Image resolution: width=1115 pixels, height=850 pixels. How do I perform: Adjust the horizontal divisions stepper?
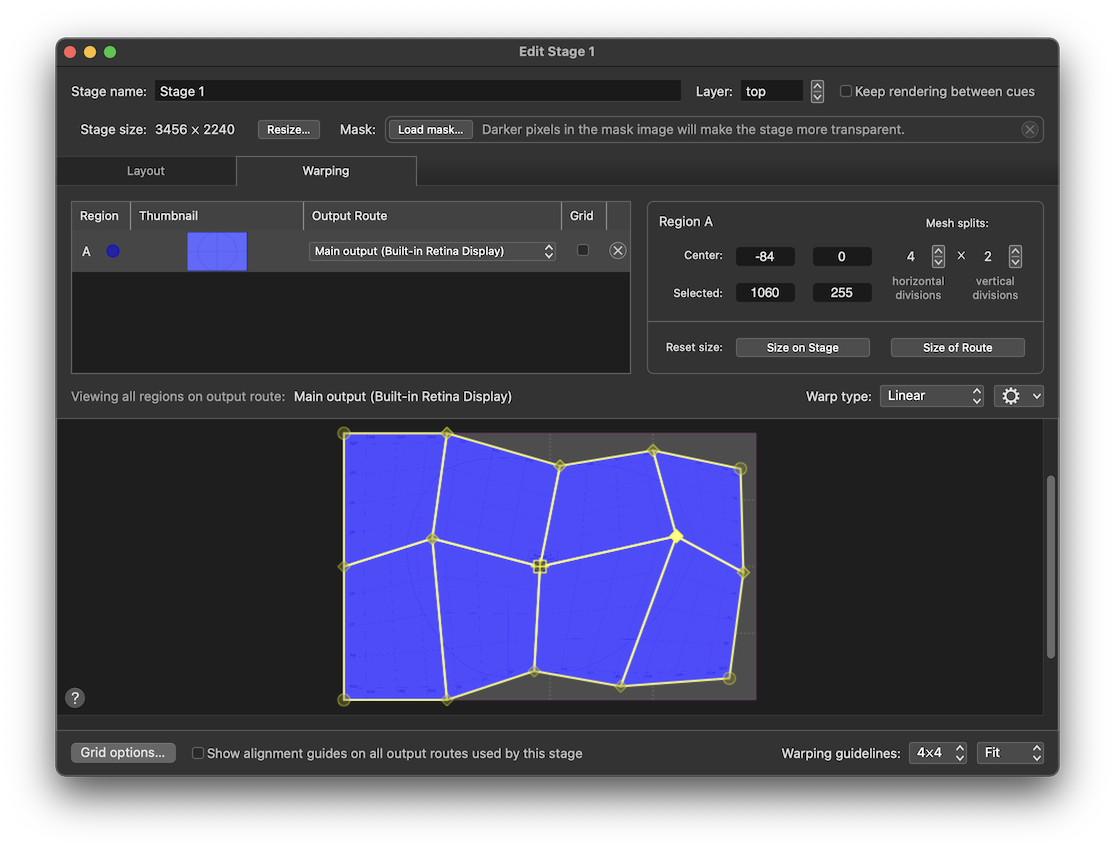938,256
